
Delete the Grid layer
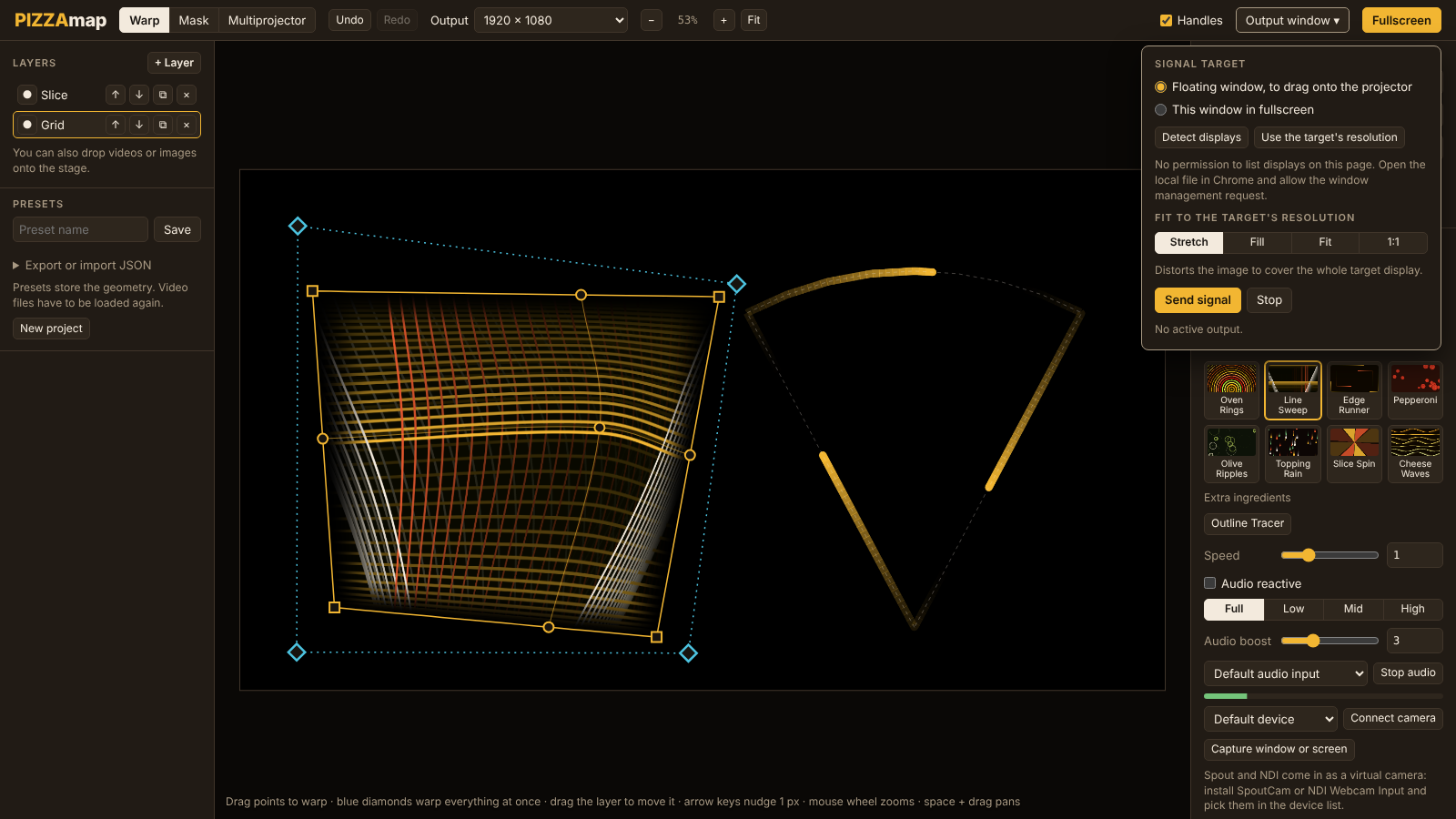click(x=187, y=125)
